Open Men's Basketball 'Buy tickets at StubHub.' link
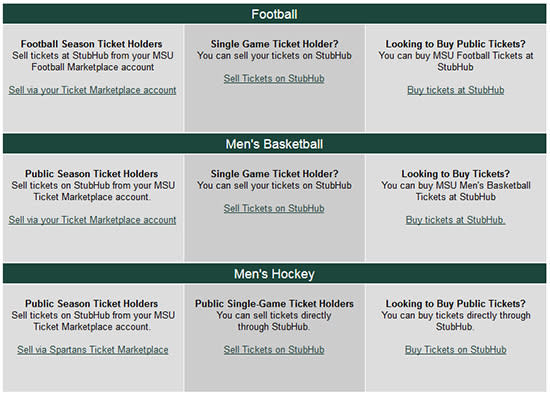Viewport: 550px width, 396px height. (x=455, y=220)
